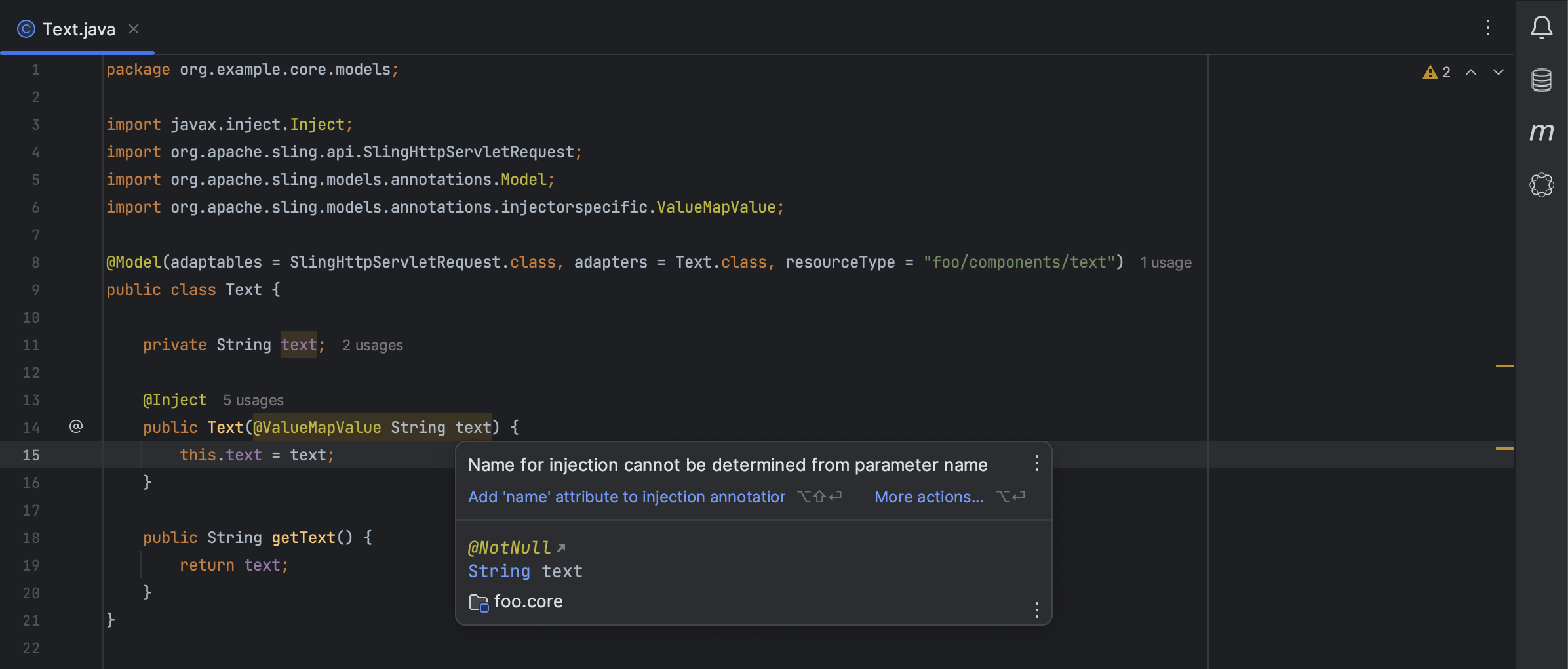
Task: Click the @Inject annotation on line 13
Action: [x=175, y=400]
